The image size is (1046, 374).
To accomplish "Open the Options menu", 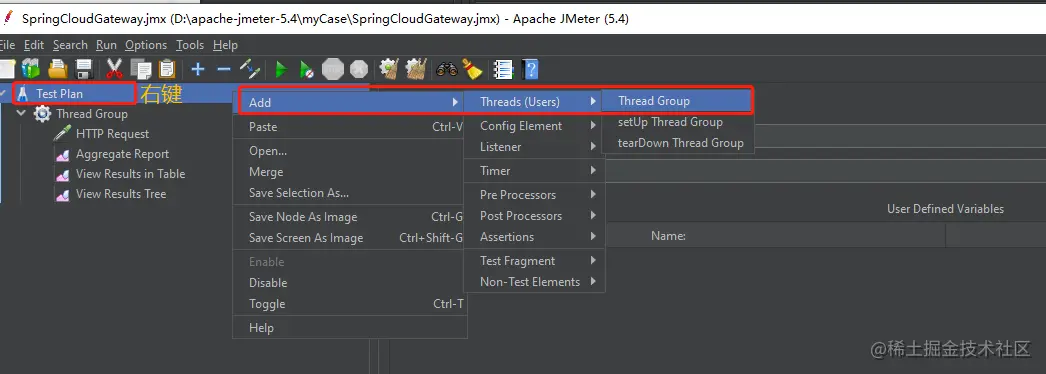I will point(146,45).
